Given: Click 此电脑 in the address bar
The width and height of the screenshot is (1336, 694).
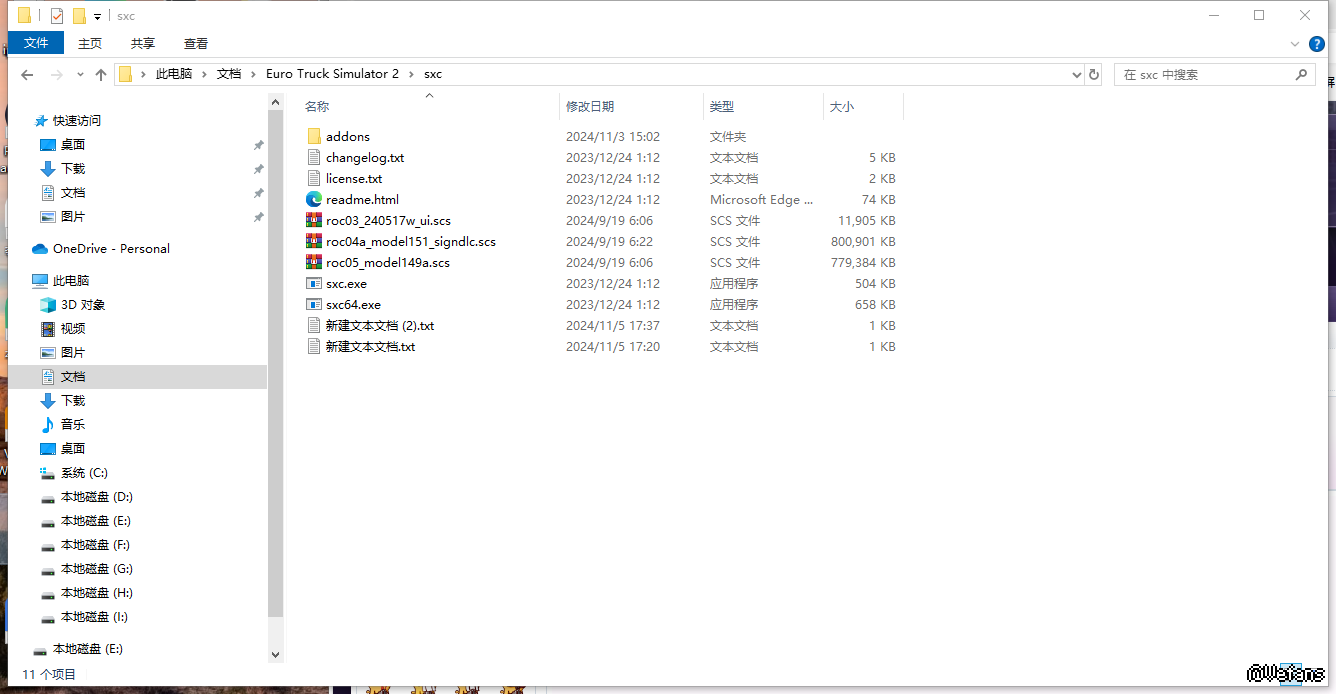Looking at the screenshot, I should (x=174, y=74).
